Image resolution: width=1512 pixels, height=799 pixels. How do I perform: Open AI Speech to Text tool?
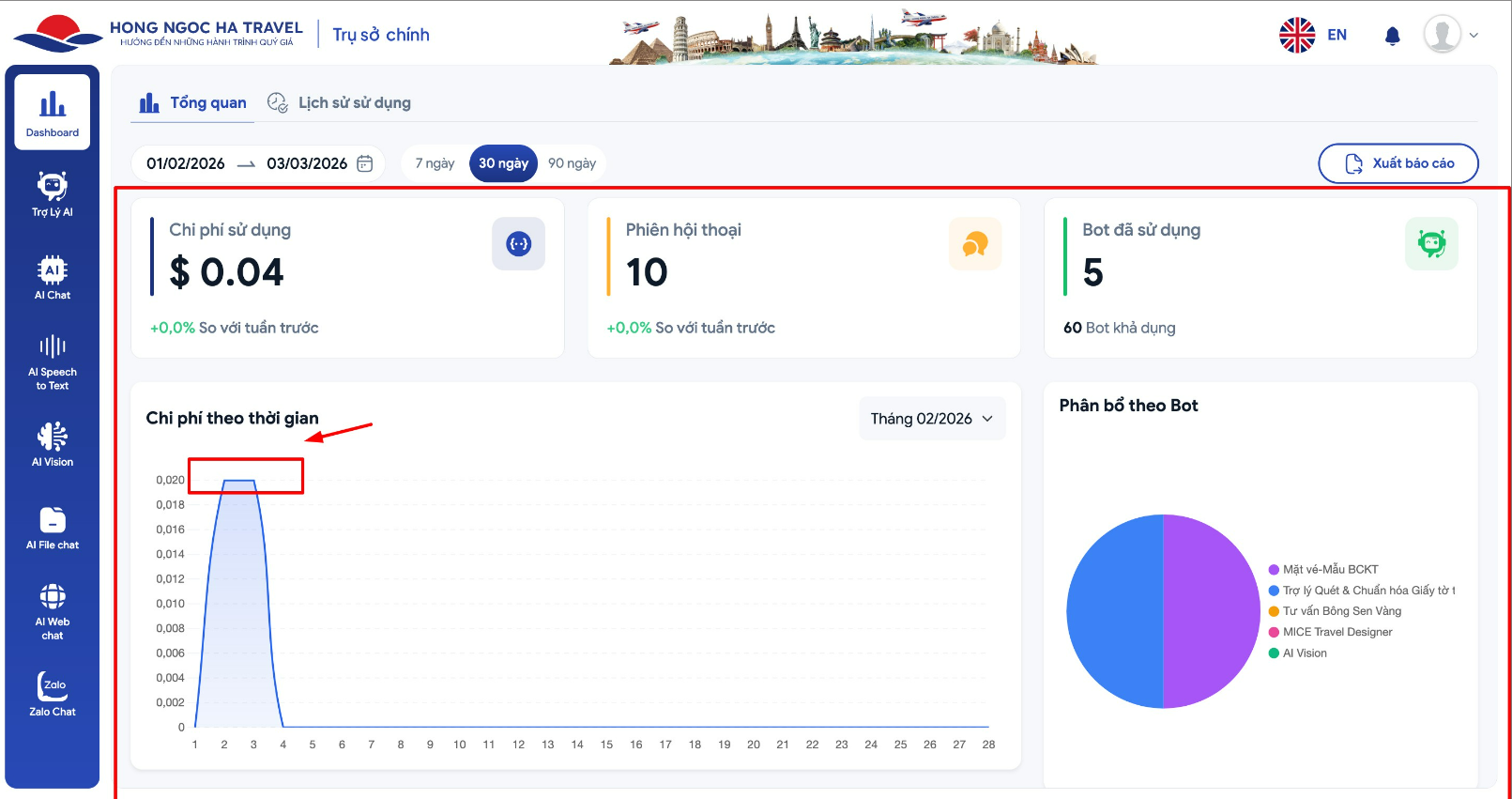[x=53, y=361]
